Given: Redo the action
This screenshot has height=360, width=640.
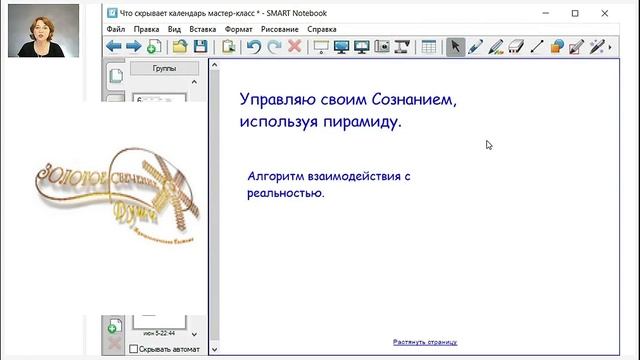Looking at the screenshot, I should pos(274,47).
